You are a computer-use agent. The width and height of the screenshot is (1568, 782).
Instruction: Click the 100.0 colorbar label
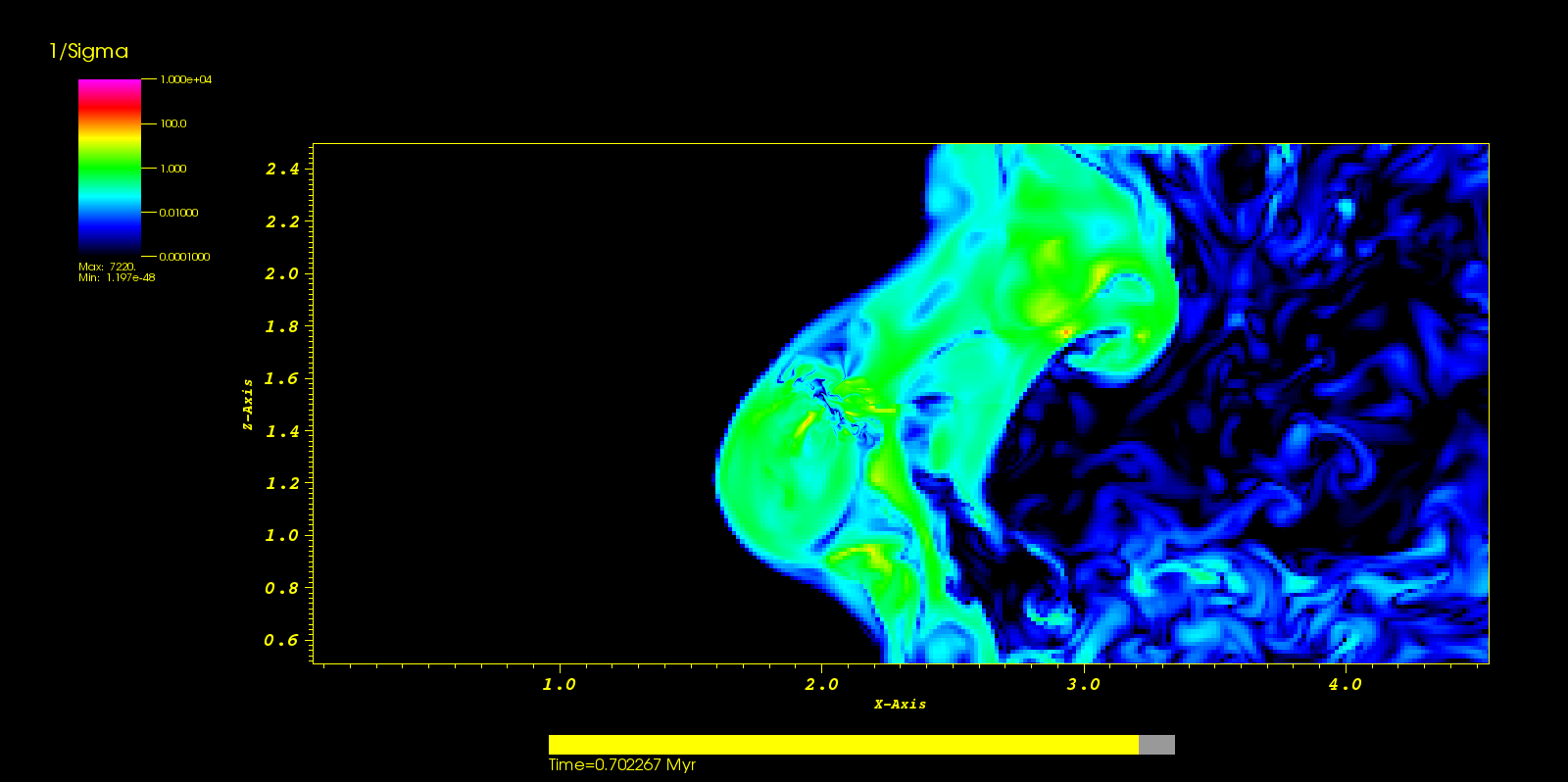173,123
